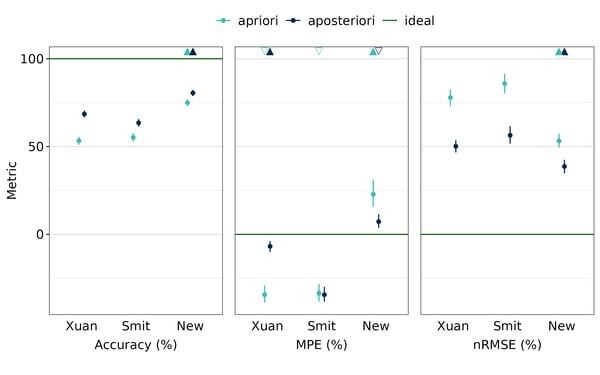Click the Metric y-axis label
This screenshot has height=375, width=600.
click(12, 180)
